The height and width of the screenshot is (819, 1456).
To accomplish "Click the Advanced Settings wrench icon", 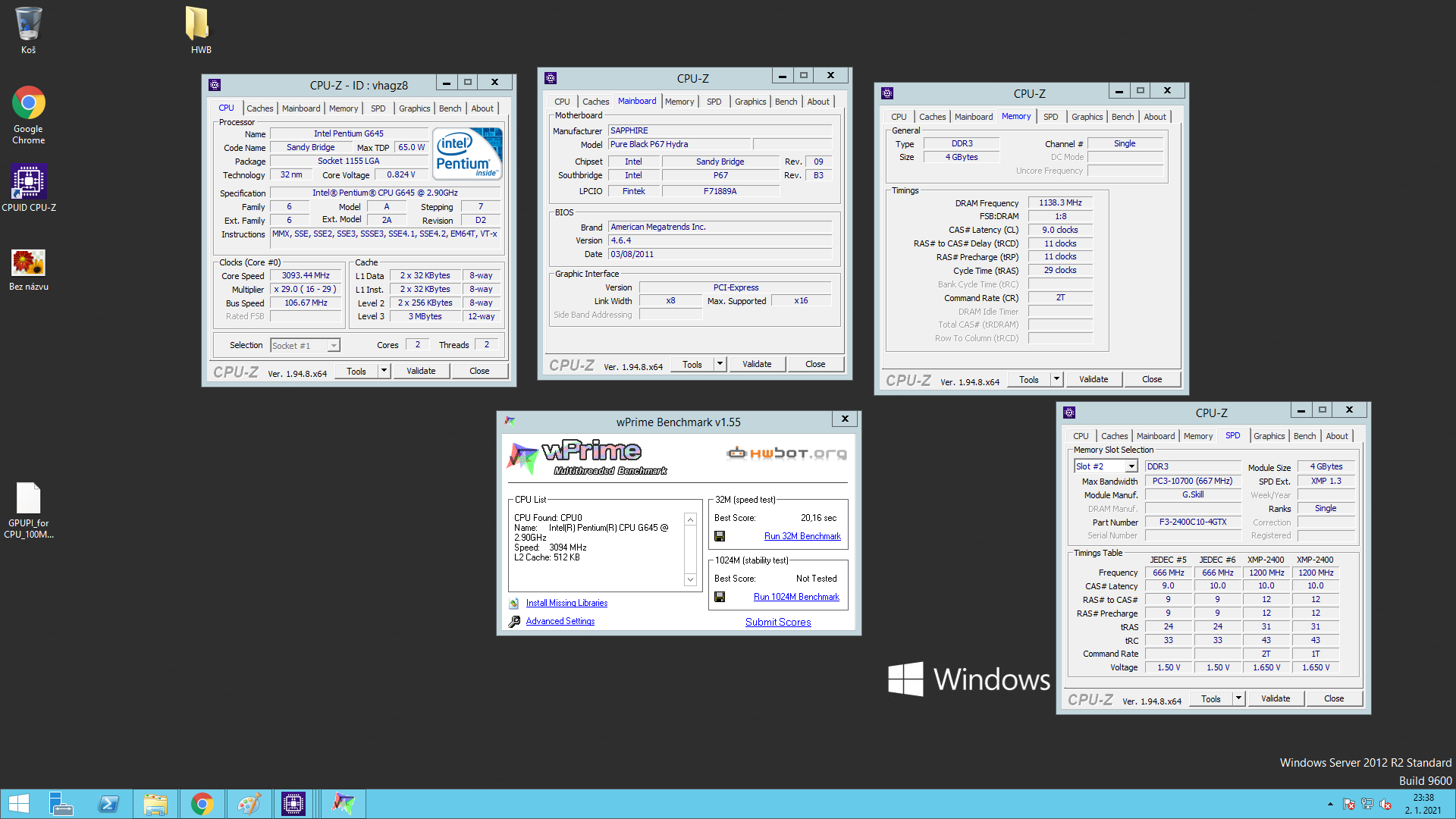I will 514,622.
